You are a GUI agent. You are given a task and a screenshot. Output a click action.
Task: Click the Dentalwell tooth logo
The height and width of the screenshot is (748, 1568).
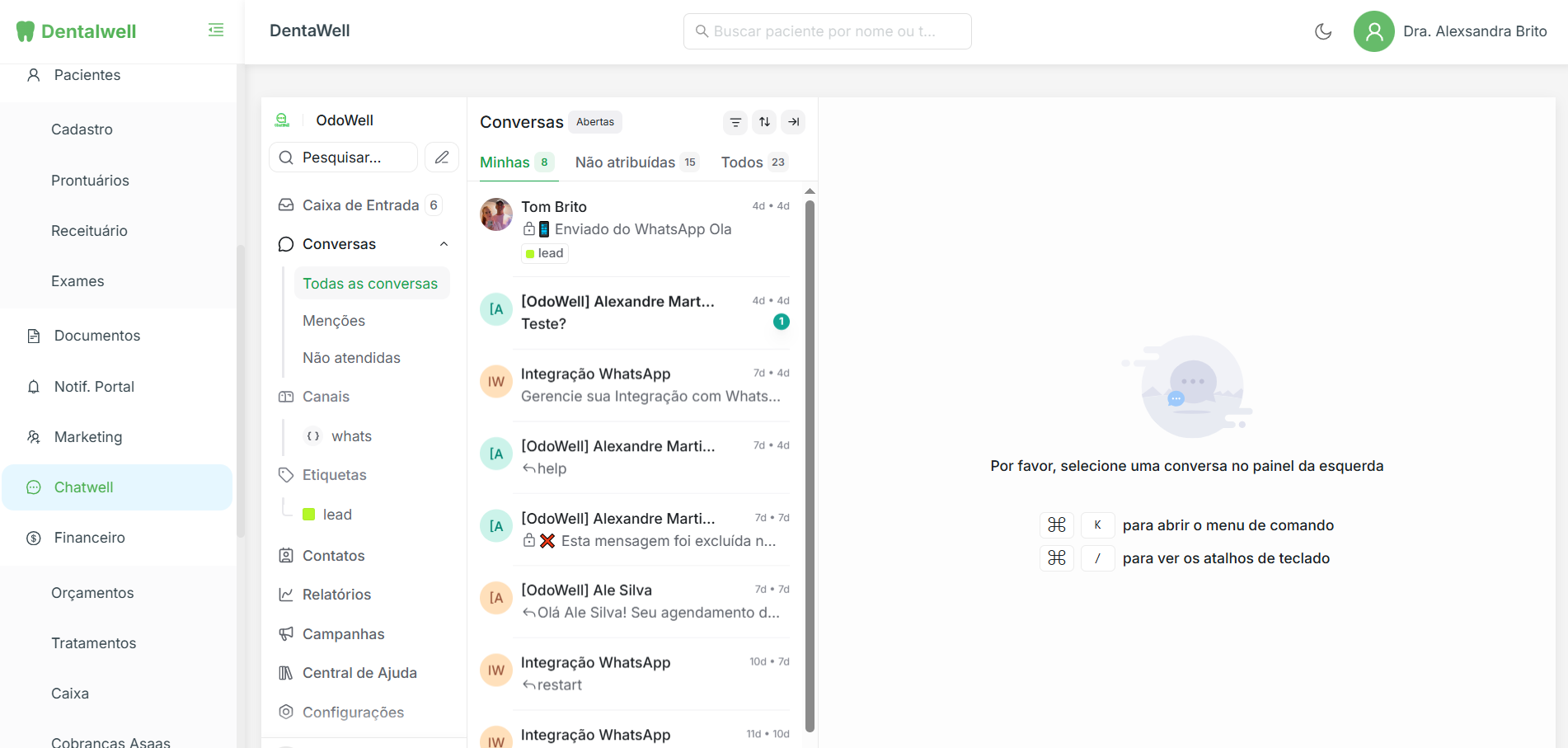(x=26, y=31)
